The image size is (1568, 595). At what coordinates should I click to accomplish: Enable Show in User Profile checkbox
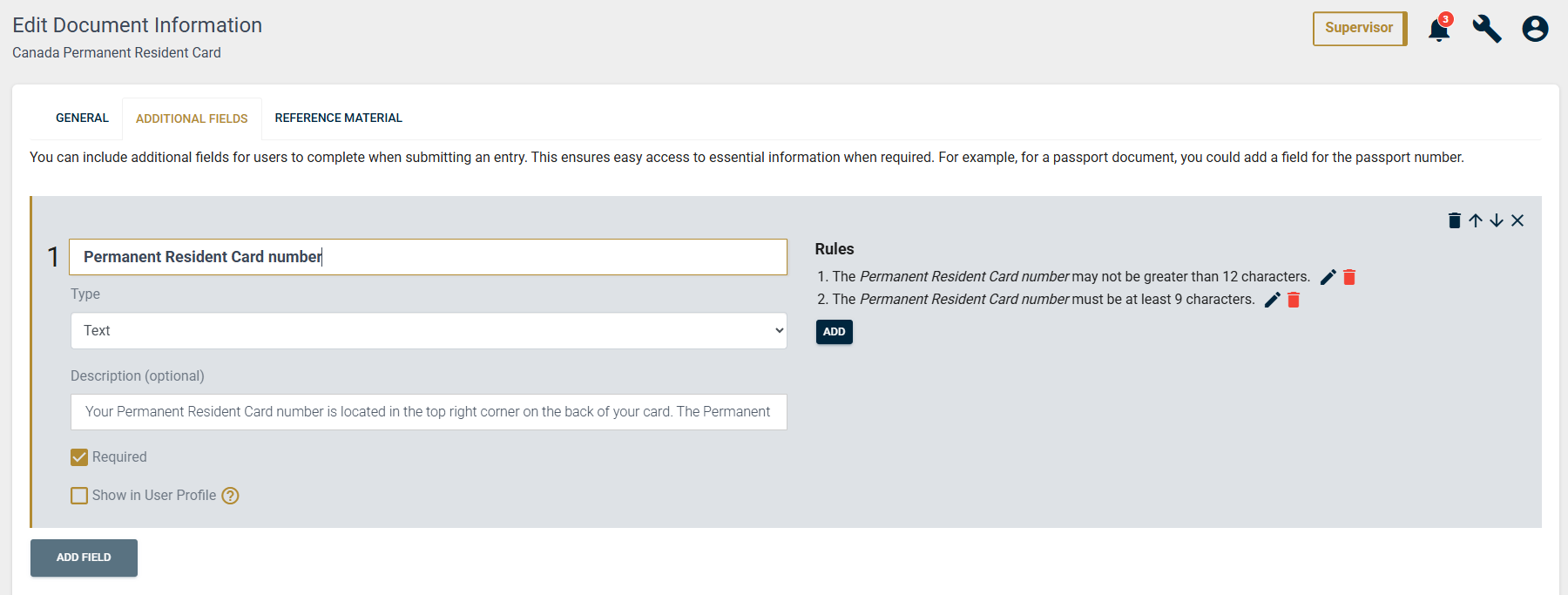click(x=79, y=496)
